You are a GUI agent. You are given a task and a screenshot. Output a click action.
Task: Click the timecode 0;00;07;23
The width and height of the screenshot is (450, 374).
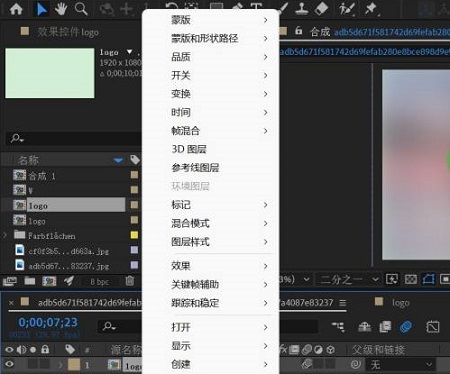coord(48,322)
